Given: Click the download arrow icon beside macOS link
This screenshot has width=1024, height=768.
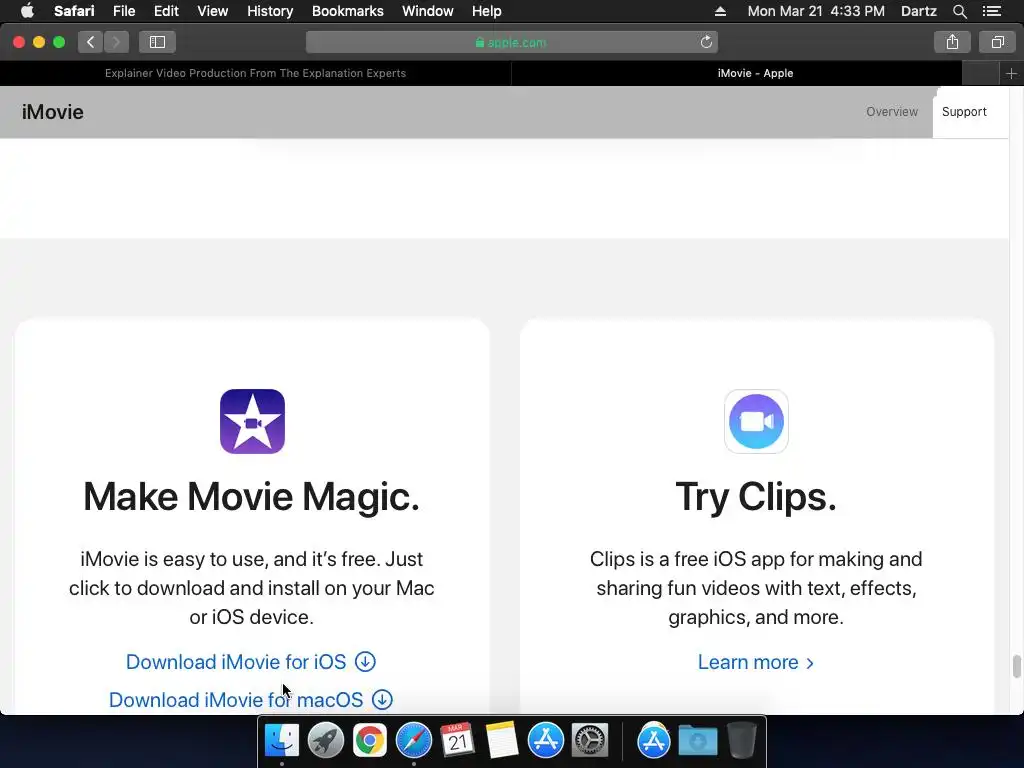Looking at the screenshot, I should coord(383,699).
